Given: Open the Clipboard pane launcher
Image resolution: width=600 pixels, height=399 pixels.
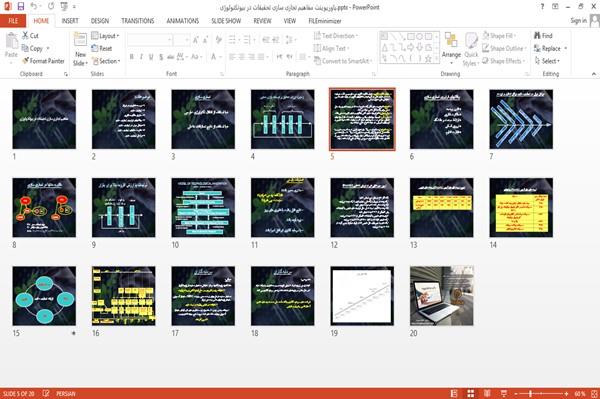Looking at the screenshot, I should tap(66, 74).
